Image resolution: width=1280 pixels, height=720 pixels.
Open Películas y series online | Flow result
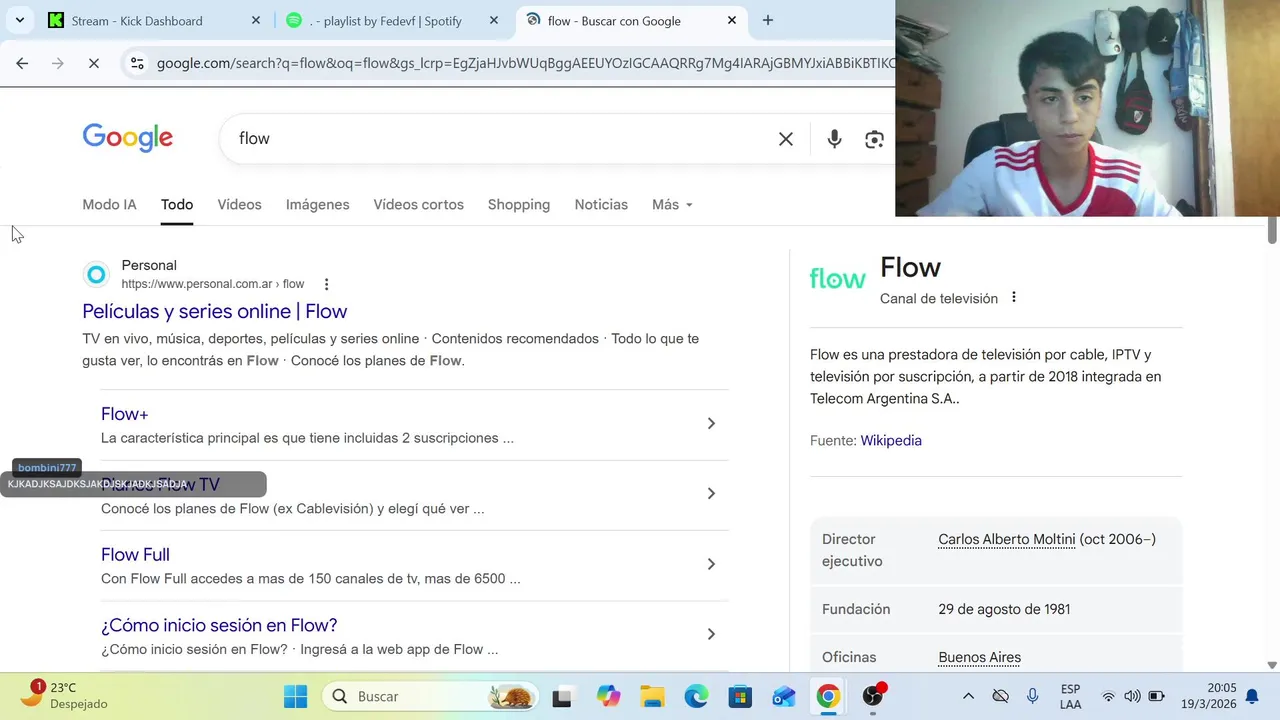[215, 311]
